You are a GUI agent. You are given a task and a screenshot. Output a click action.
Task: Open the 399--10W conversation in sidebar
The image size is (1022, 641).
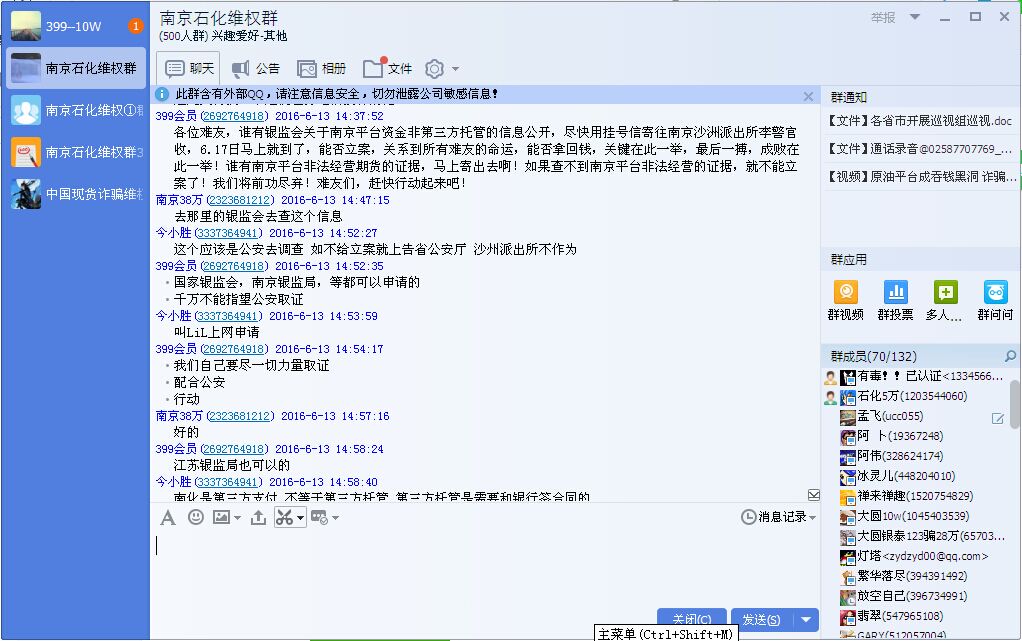pyautogui.click(x=76, y=26)
